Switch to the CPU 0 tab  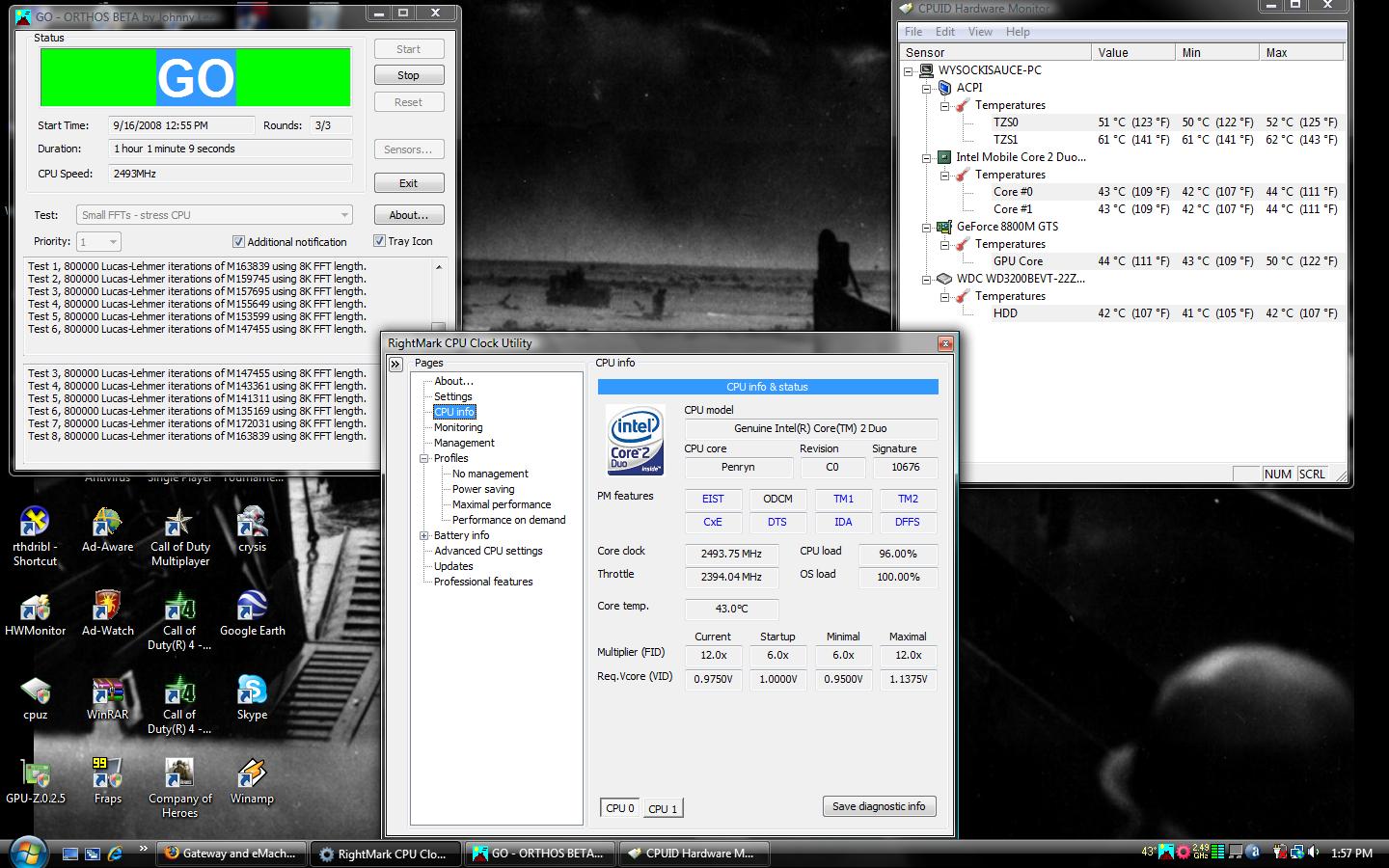point(620,808)
